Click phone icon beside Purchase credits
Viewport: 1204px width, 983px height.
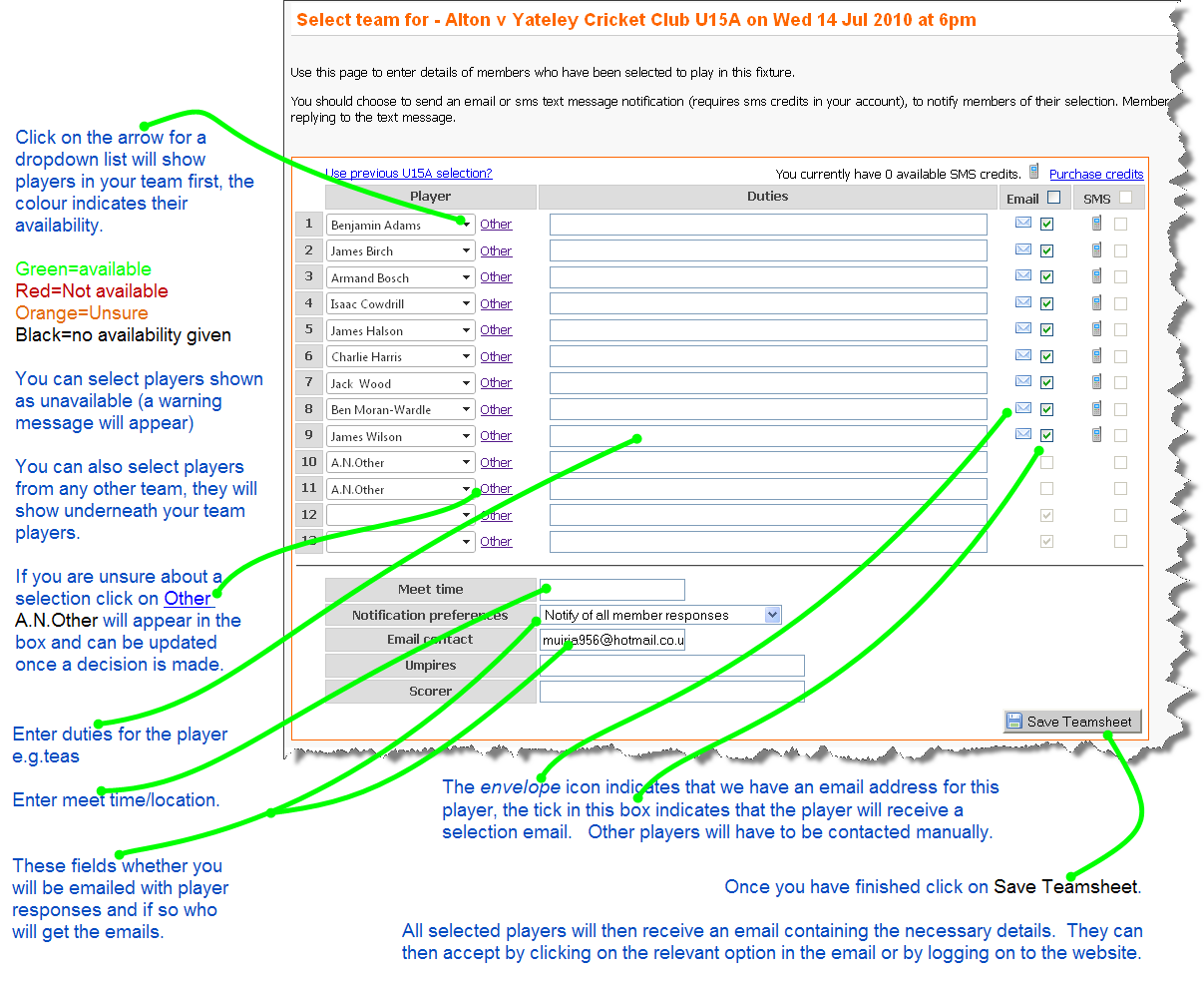point(1034,172)
